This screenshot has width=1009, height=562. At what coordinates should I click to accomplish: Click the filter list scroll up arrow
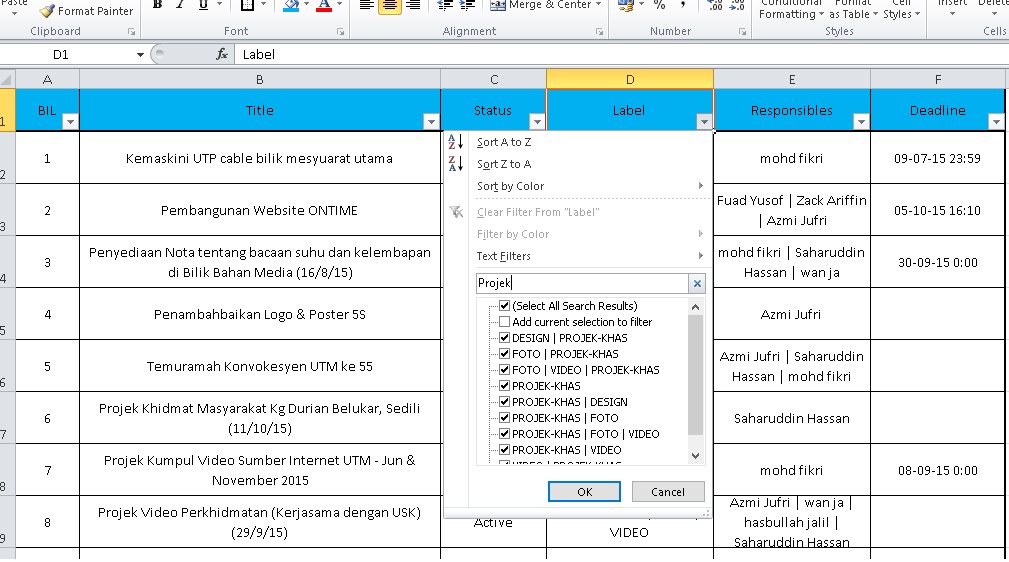coord(695,307)
